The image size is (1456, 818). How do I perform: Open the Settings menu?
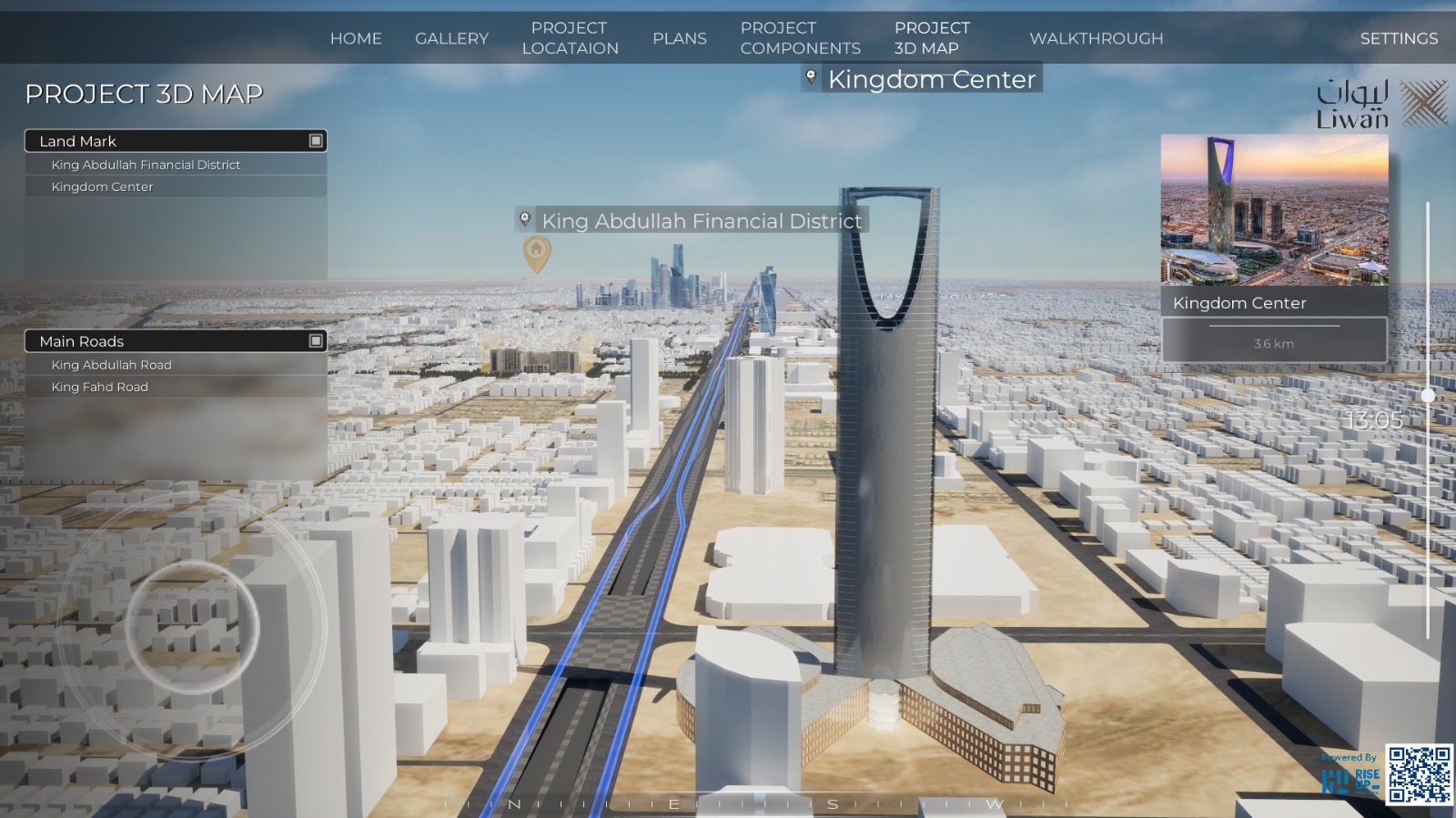point(1399,38)
